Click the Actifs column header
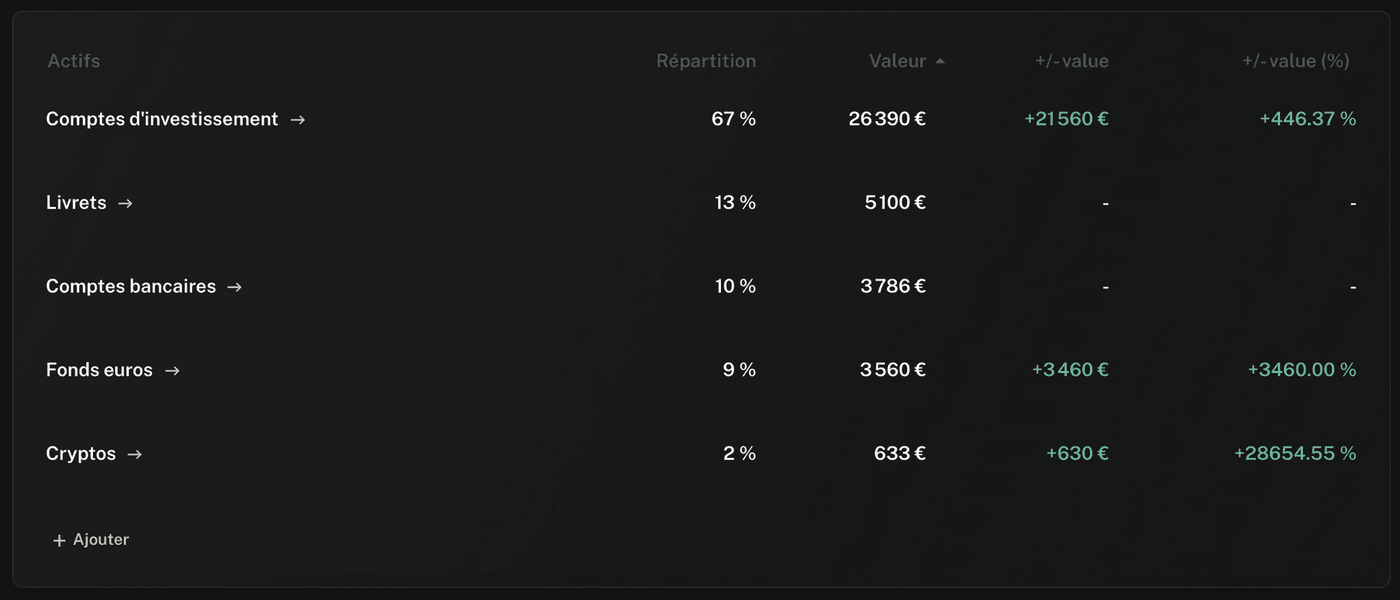This screenshot has height=600, width=1400. click(74, 61)
